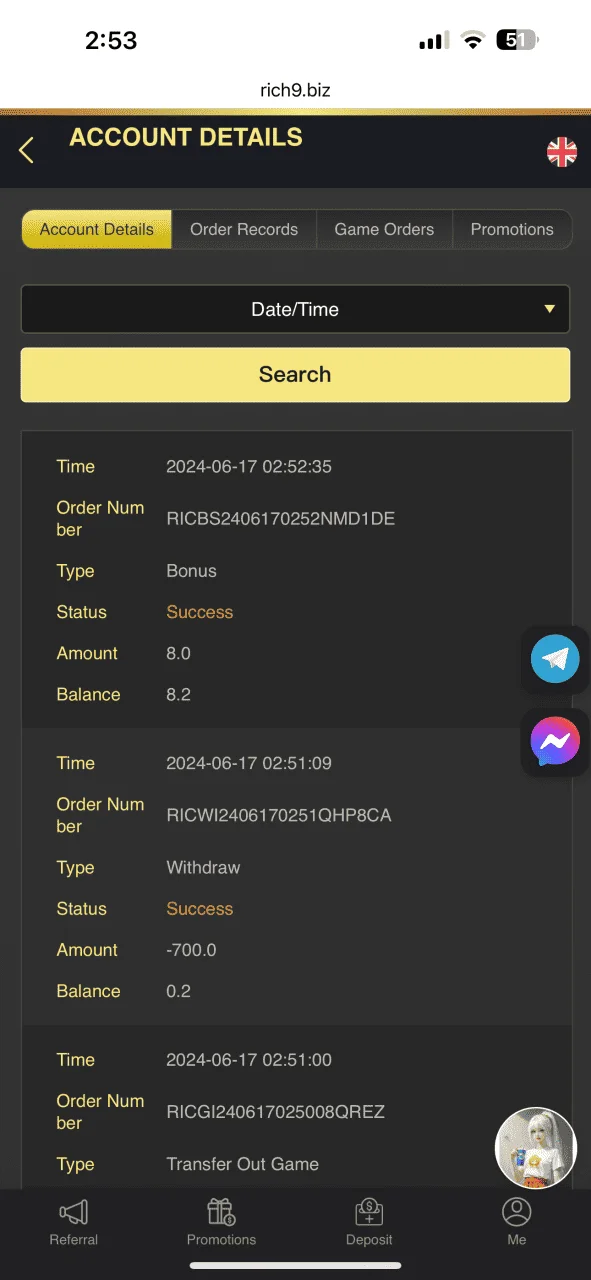Tap the battery indicator in status bar
Screen dimensions: 591x1280
[x=518, y=41]
